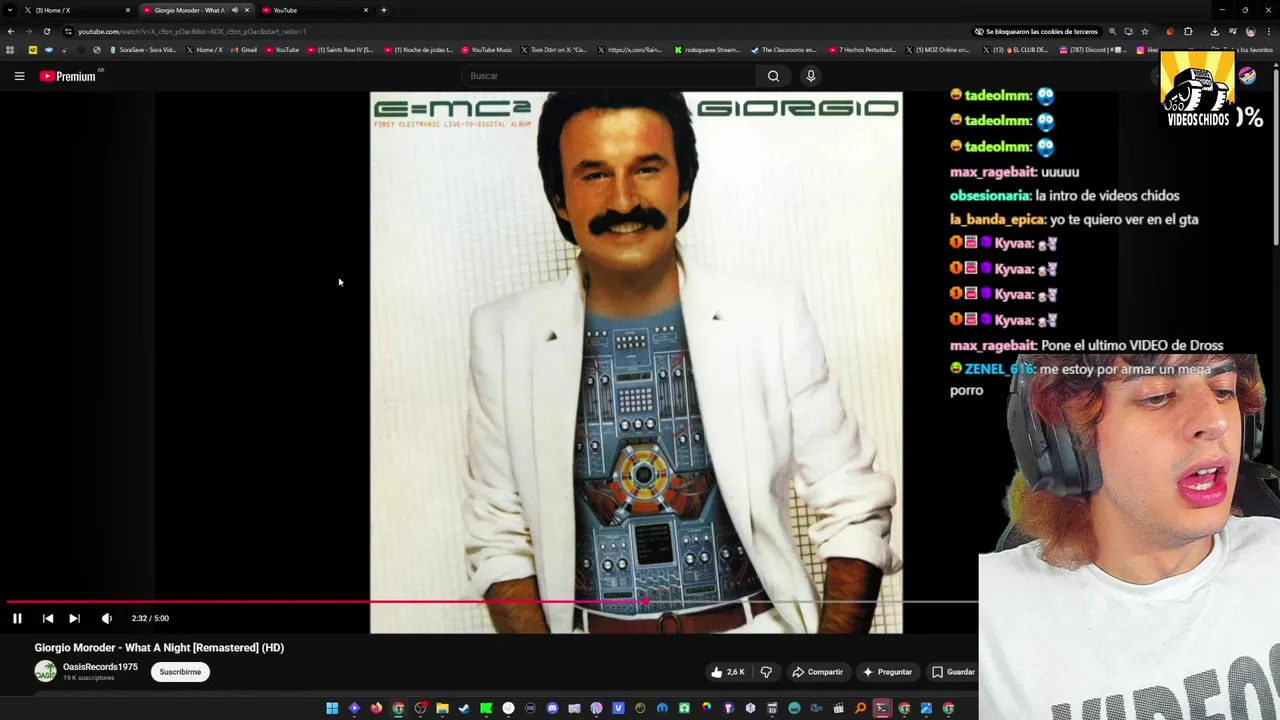Open the orange magnifier taskbar app
The width and height of the screenshot is (1280, 720).
coord(860,708)
